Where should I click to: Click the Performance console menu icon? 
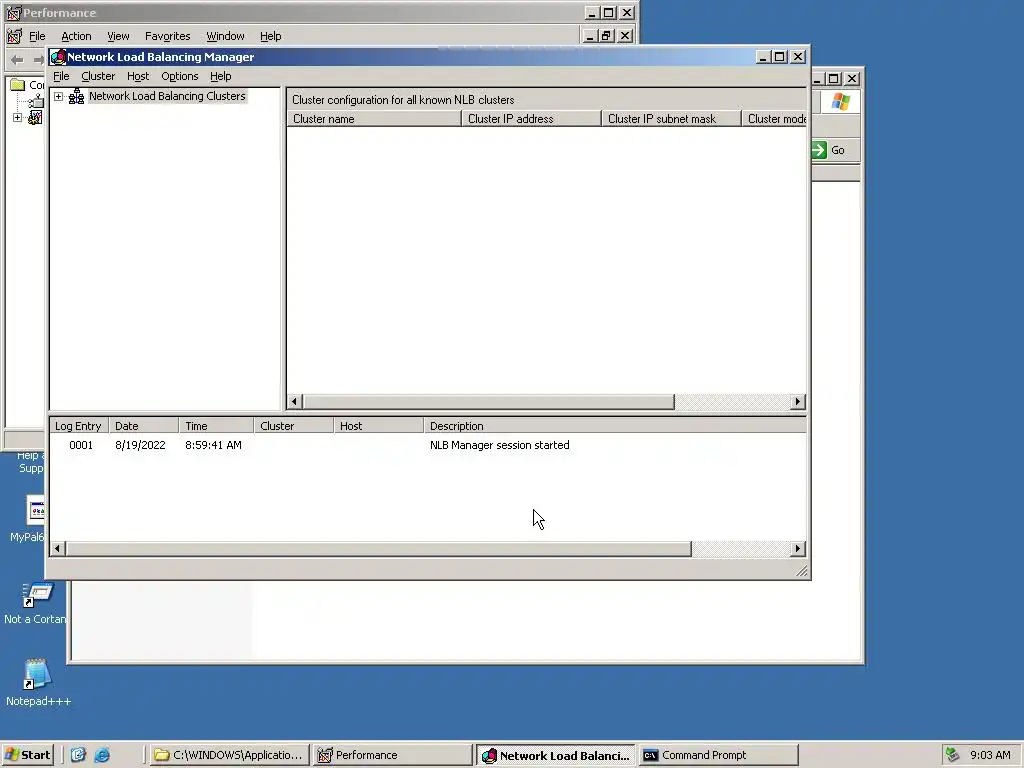coord(14,36)
